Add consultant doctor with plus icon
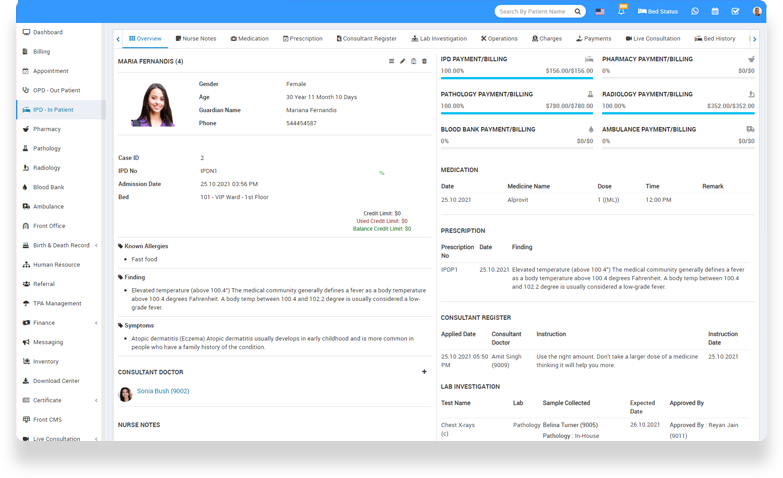783x478 pixels. [x=424, y=372]
